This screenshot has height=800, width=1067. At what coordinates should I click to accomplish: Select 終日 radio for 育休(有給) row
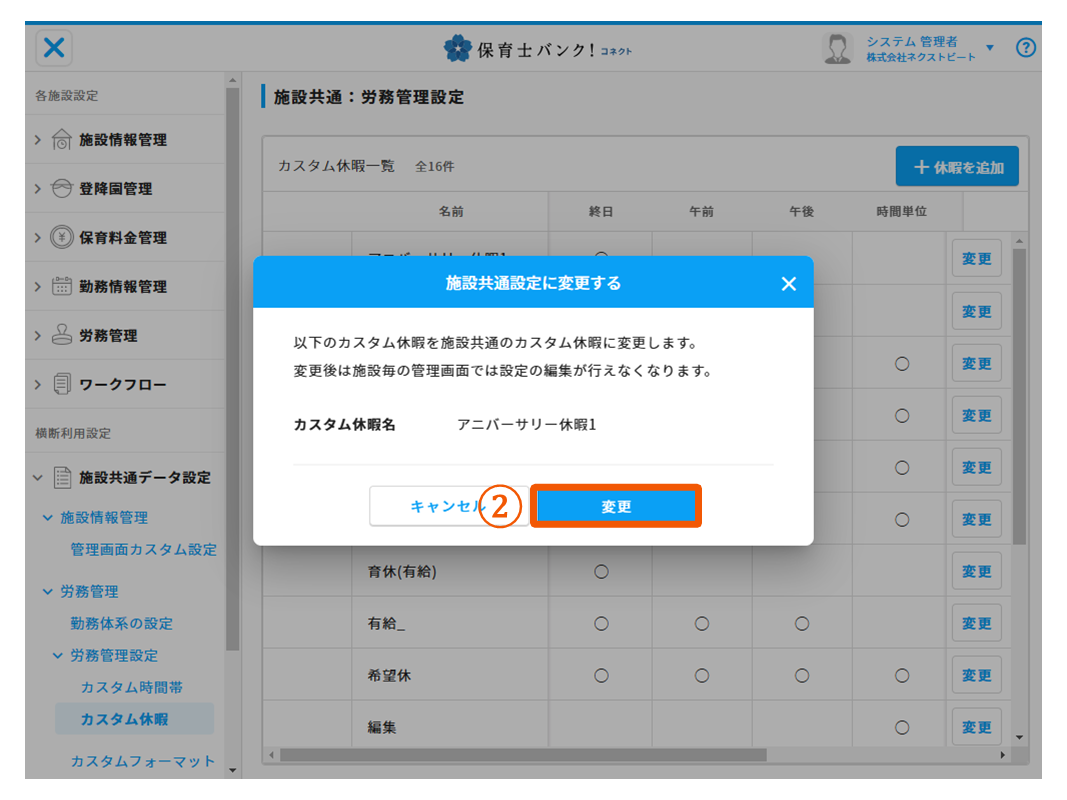point(601,572)
